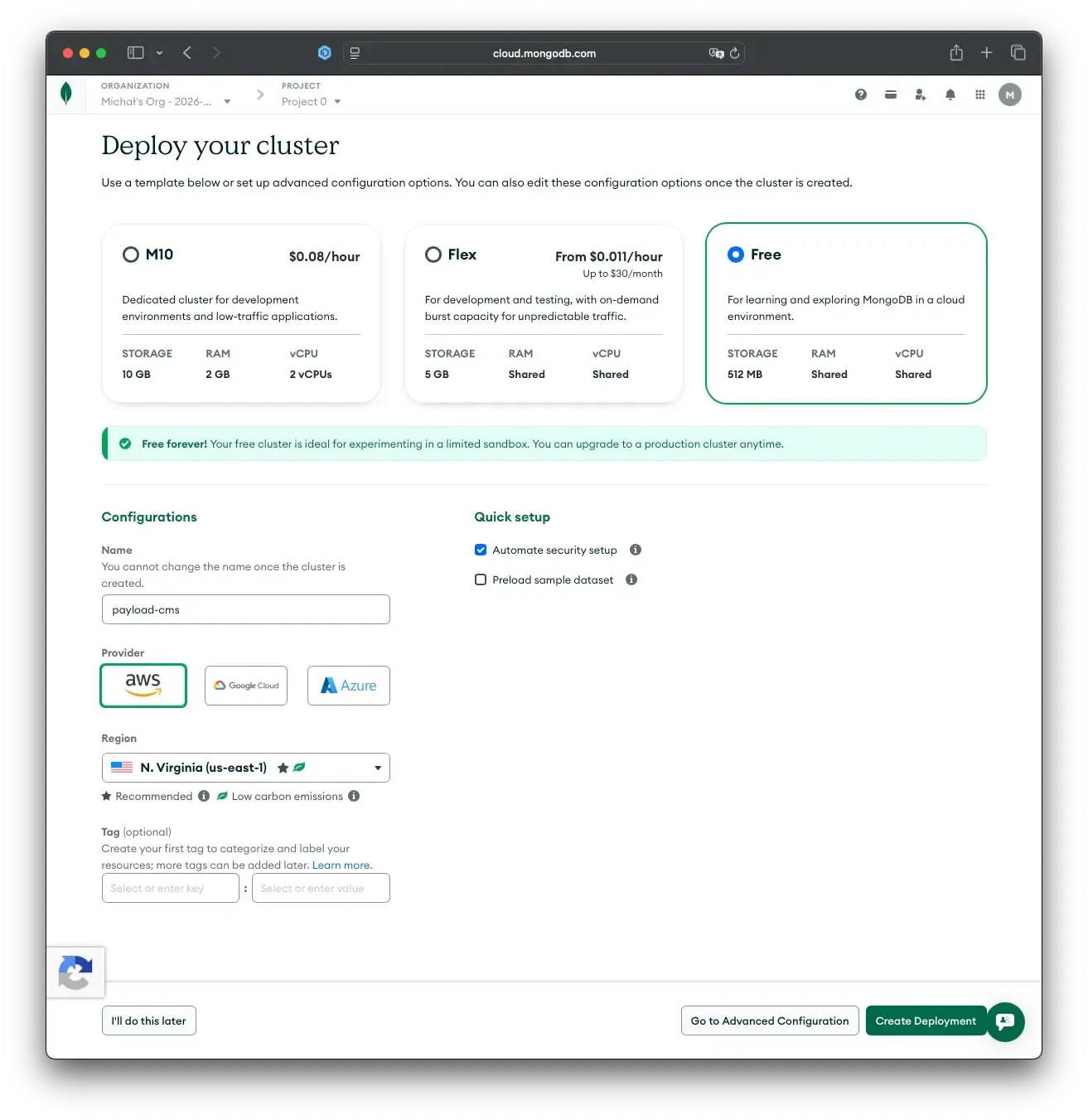Click the Free forever banner text
The image size is (1088, 1120).
462,444
